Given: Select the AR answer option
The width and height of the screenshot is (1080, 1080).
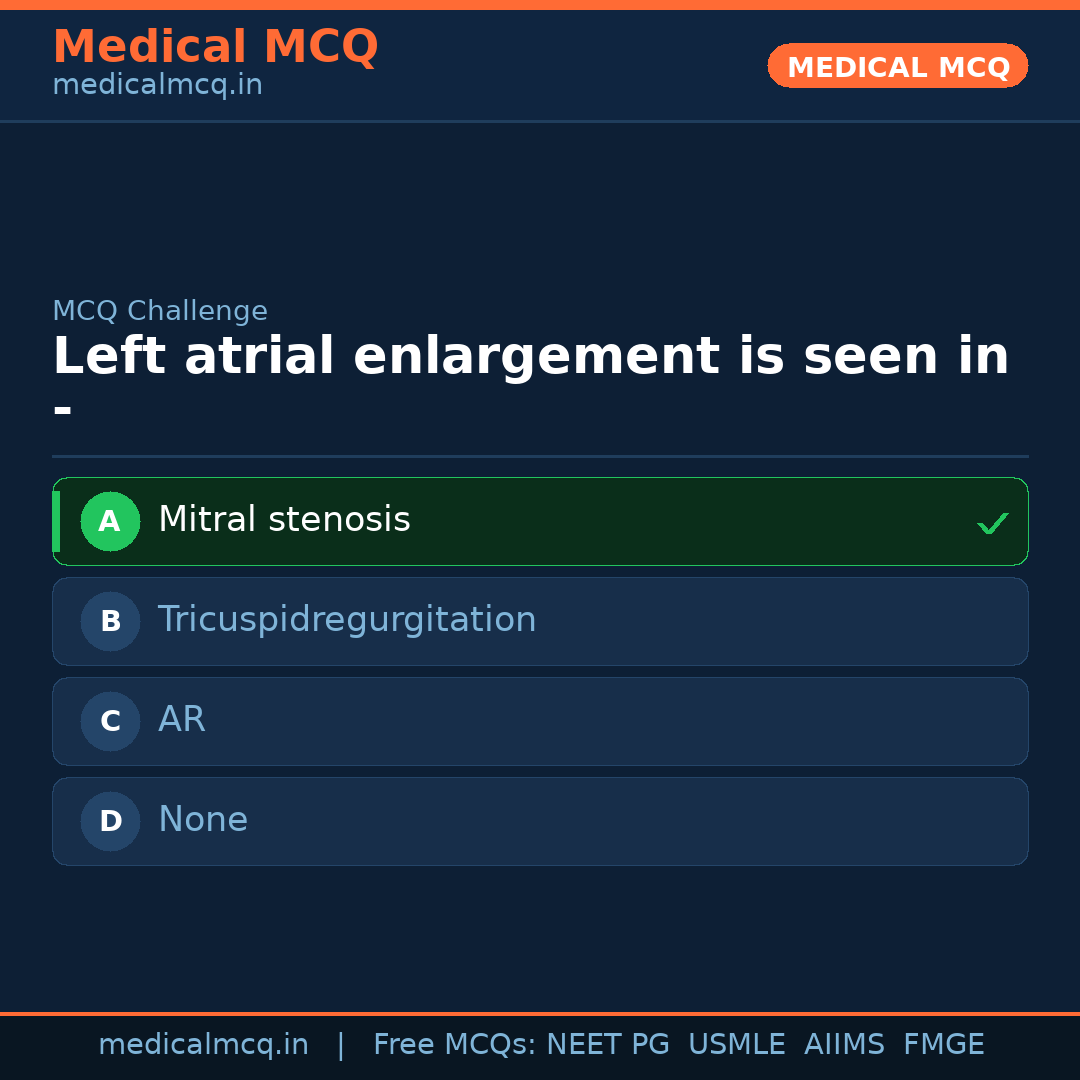Looking at the screenshot, I should (540, 721).
